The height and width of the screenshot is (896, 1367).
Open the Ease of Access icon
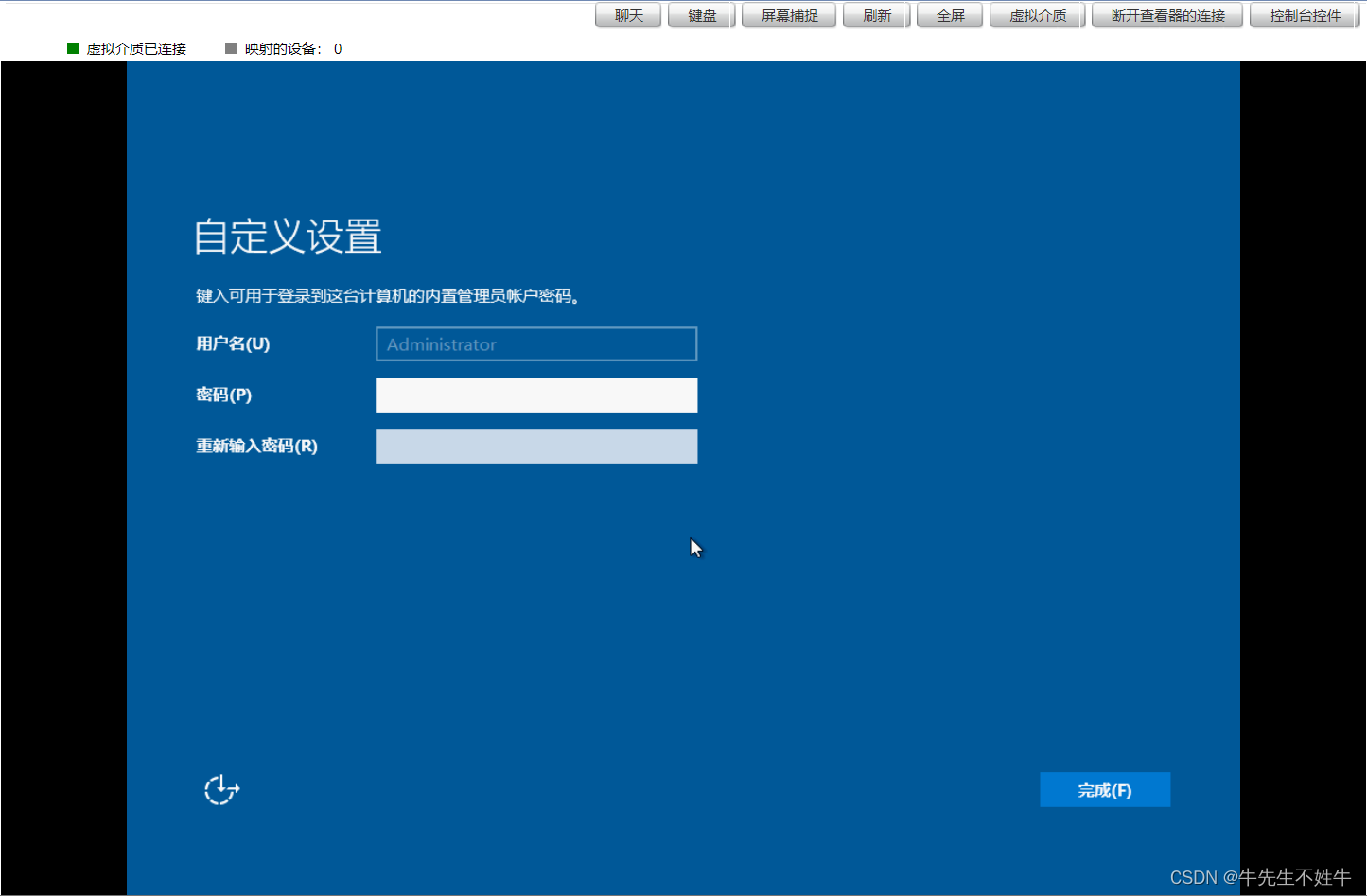pyautogui.click(x=221, y=789)
